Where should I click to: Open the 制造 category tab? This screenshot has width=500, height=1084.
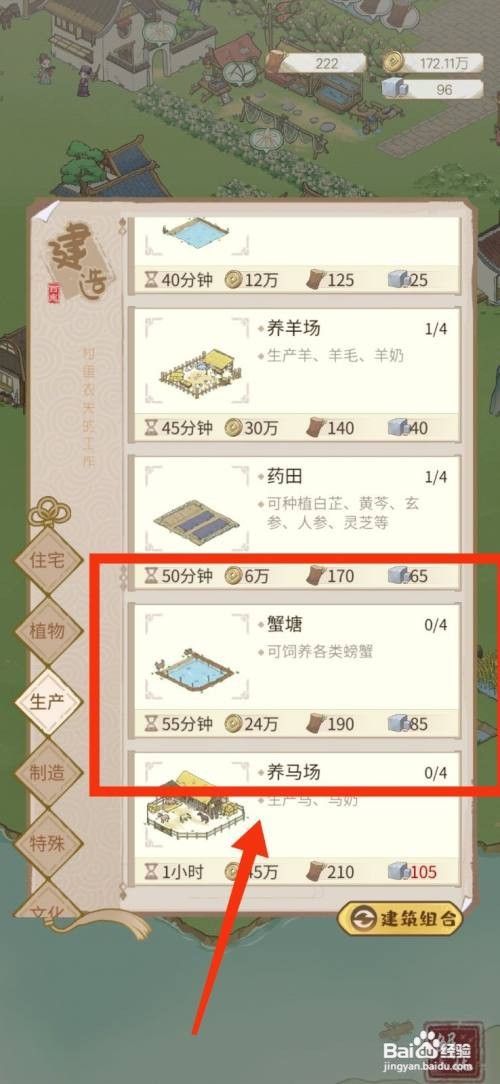click(x=48, y=773)
